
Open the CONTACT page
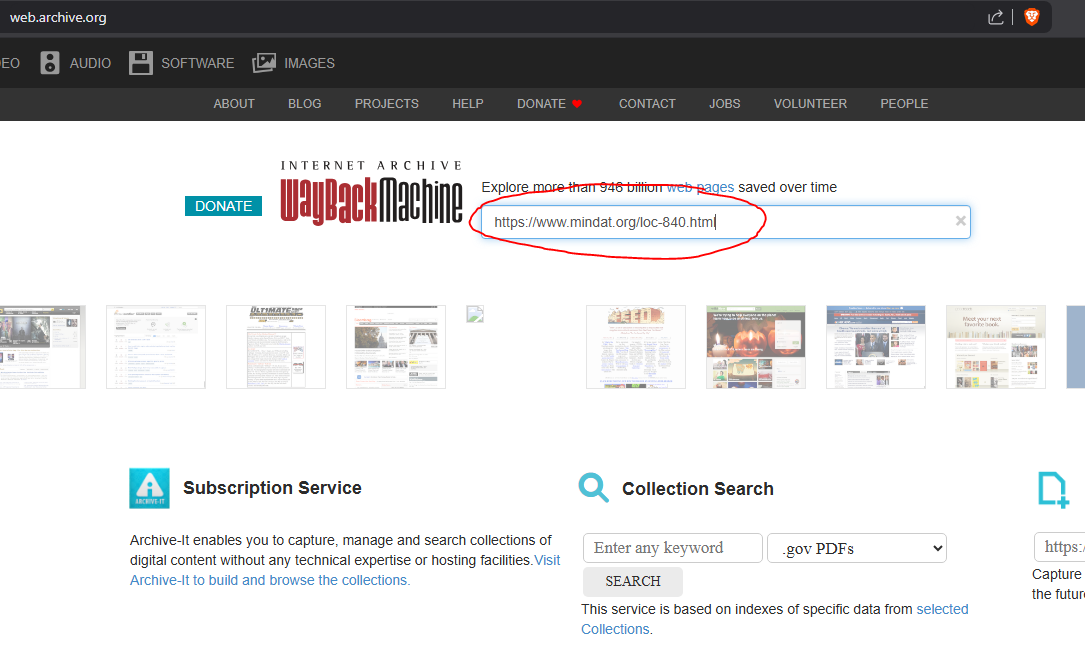647,104
